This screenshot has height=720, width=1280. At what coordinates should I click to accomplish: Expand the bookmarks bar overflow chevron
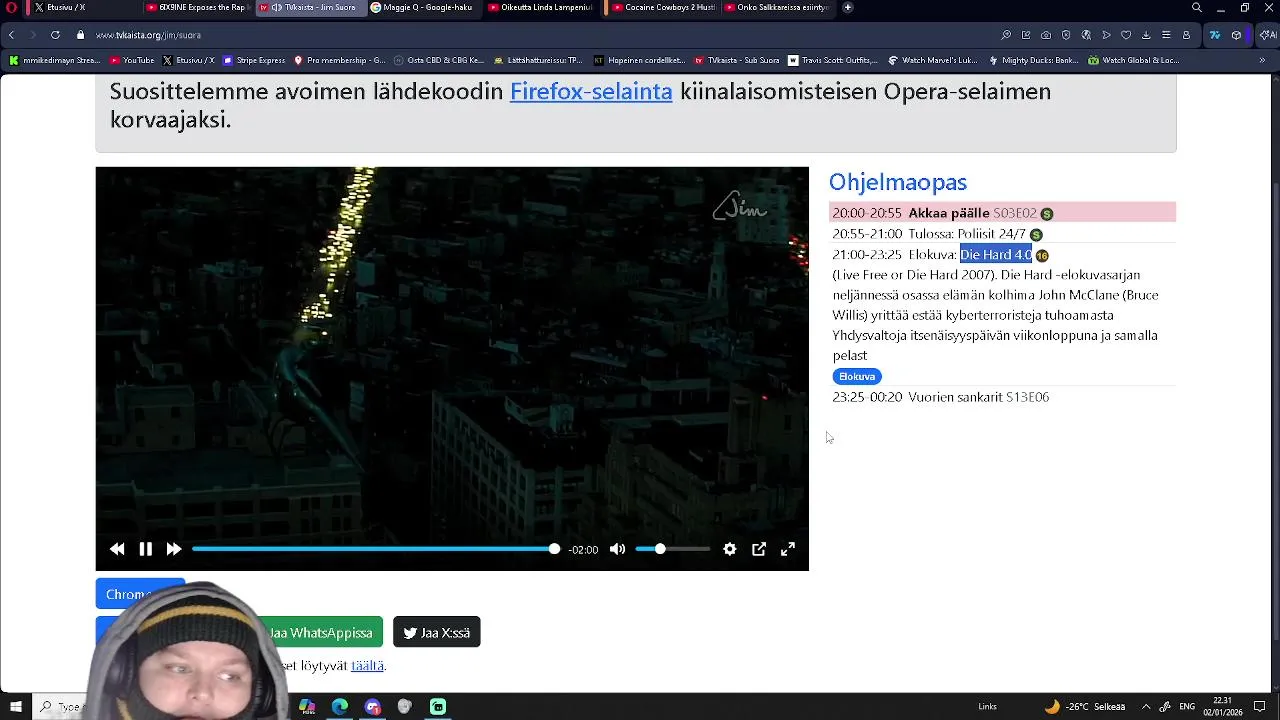1262,60
